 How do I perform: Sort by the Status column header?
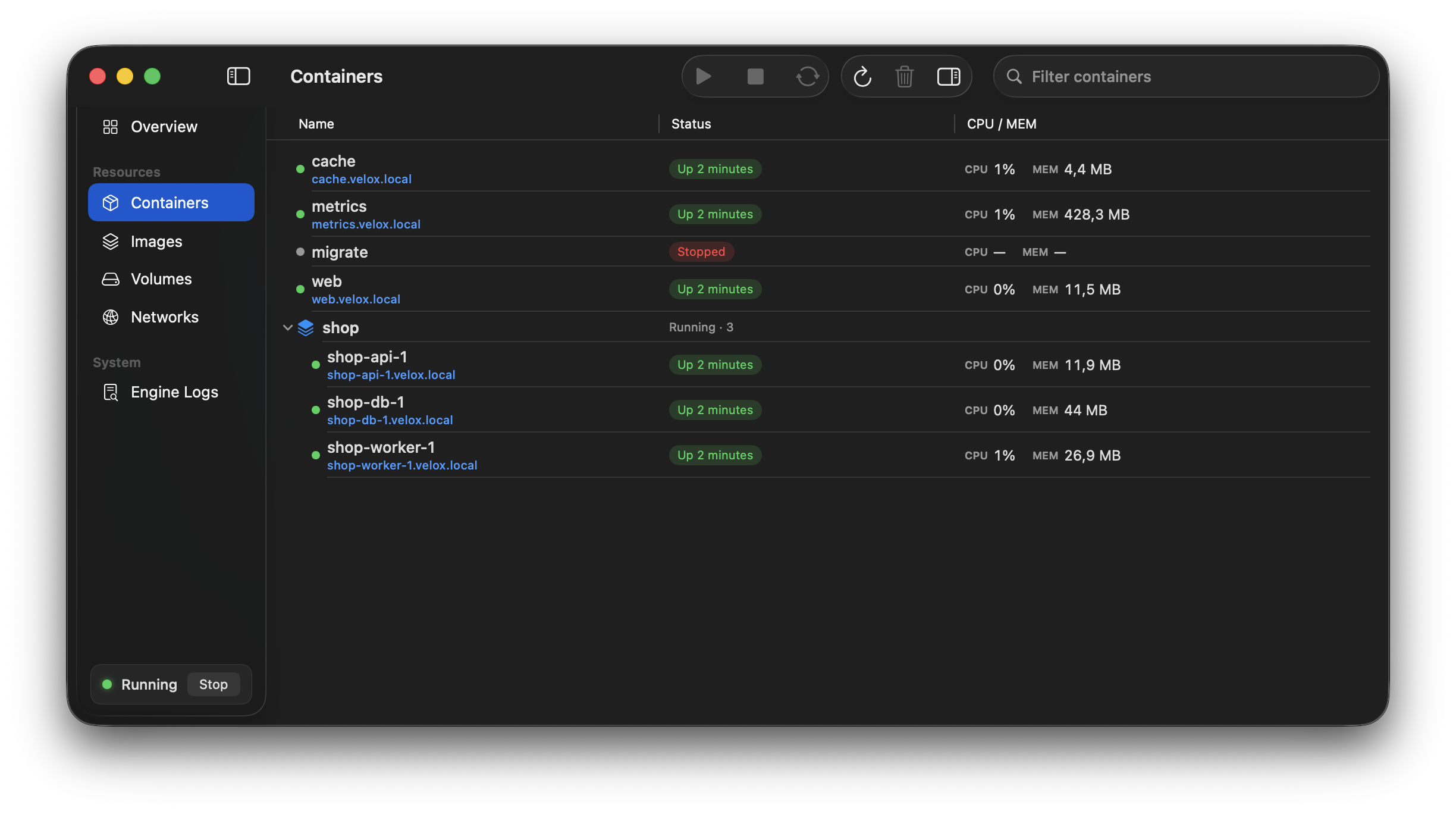(x=691, y=124)
